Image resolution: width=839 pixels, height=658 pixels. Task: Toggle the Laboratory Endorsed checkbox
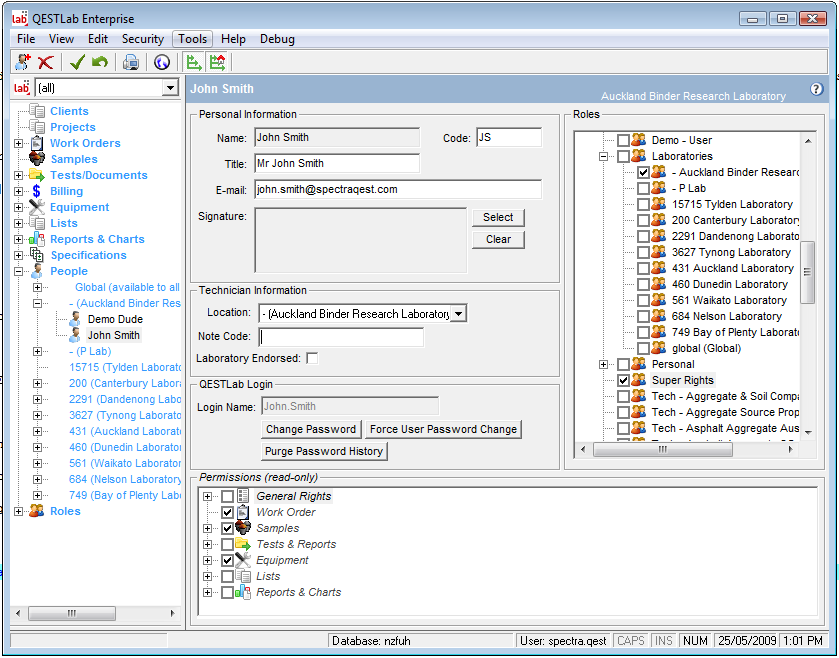[312, 358]
